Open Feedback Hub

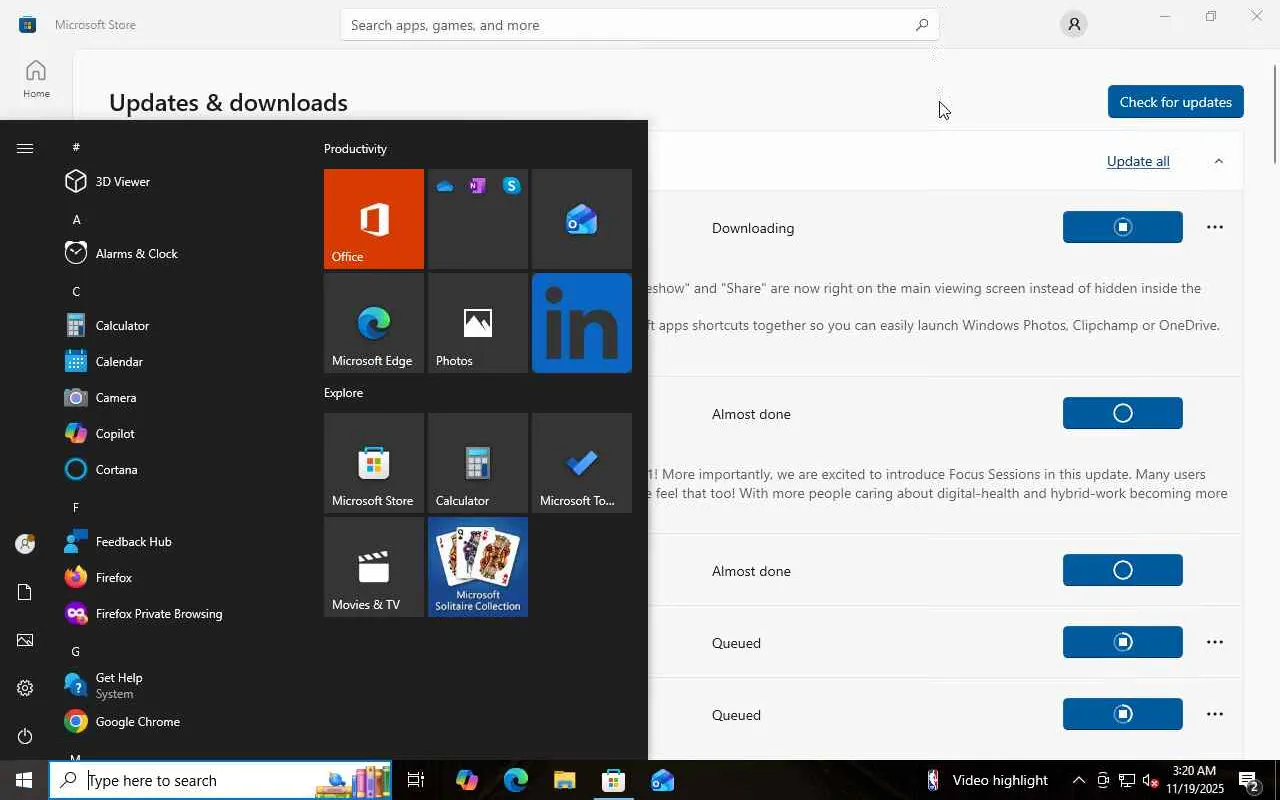click(x=180, y=542)
